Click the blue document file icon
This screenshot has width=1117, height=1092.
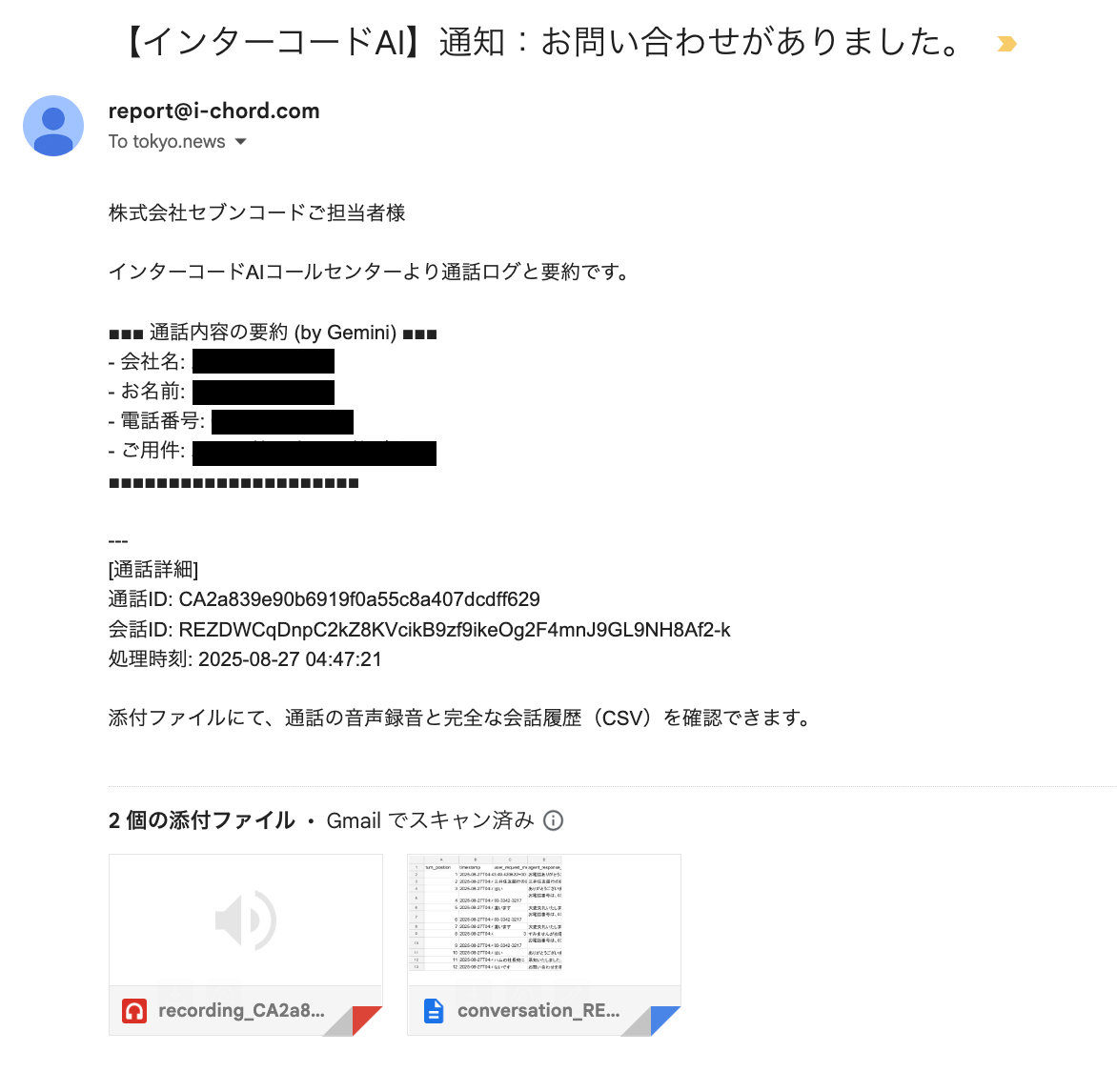pos(434,1011)
